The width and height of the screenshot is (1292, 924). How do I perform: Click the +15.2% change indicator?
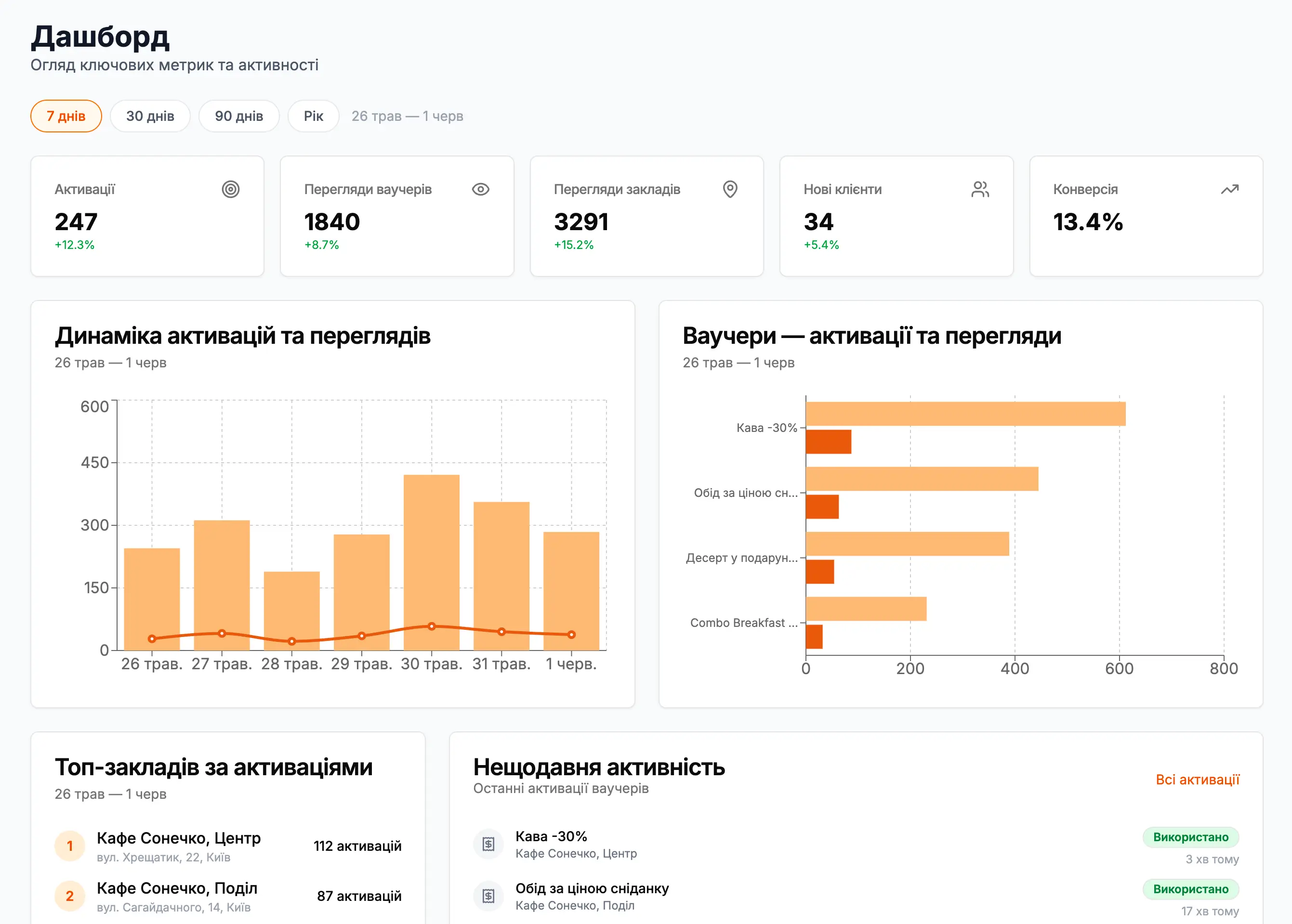point(574,245)
